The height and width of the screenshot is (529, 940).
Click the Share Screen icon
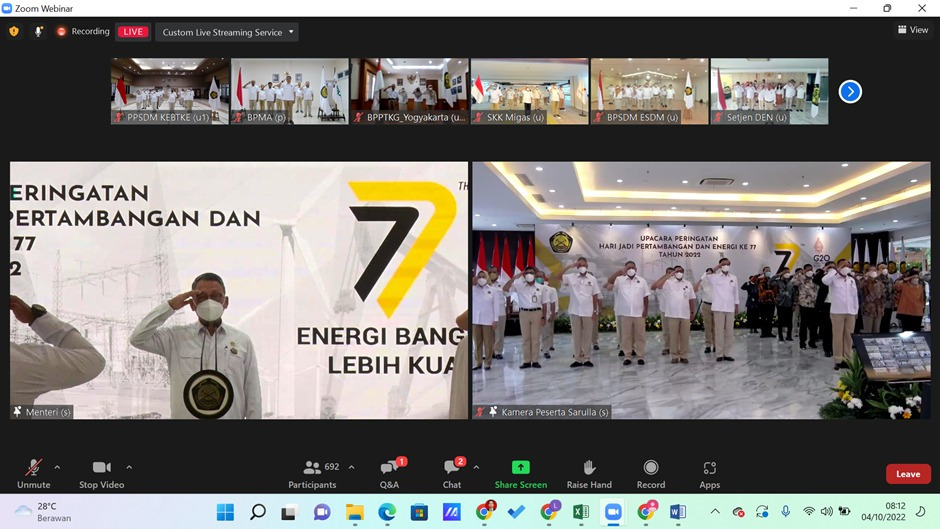520,467
